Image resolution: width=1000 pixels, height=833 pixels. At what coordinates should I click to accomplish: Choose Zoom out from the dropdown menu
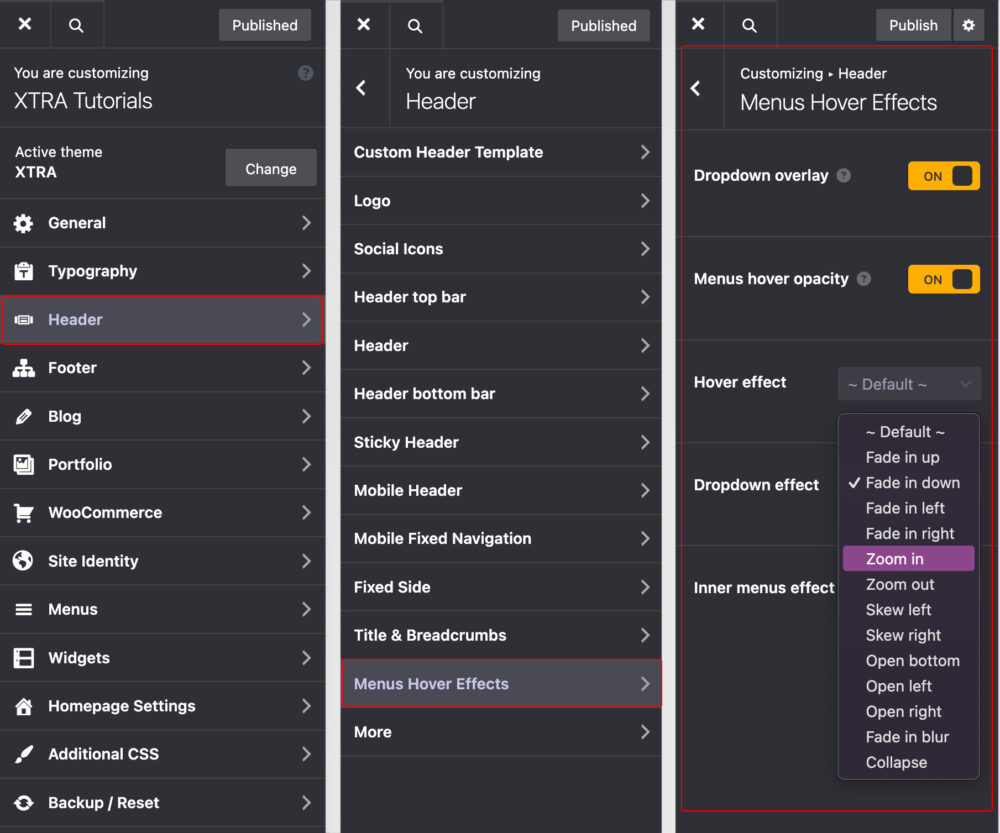tap(901, 584)
